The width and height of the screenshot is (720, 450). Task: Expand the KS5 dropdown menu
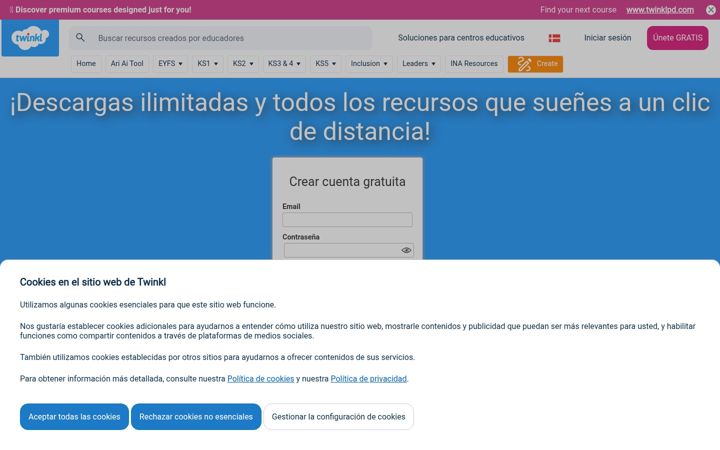326,63
